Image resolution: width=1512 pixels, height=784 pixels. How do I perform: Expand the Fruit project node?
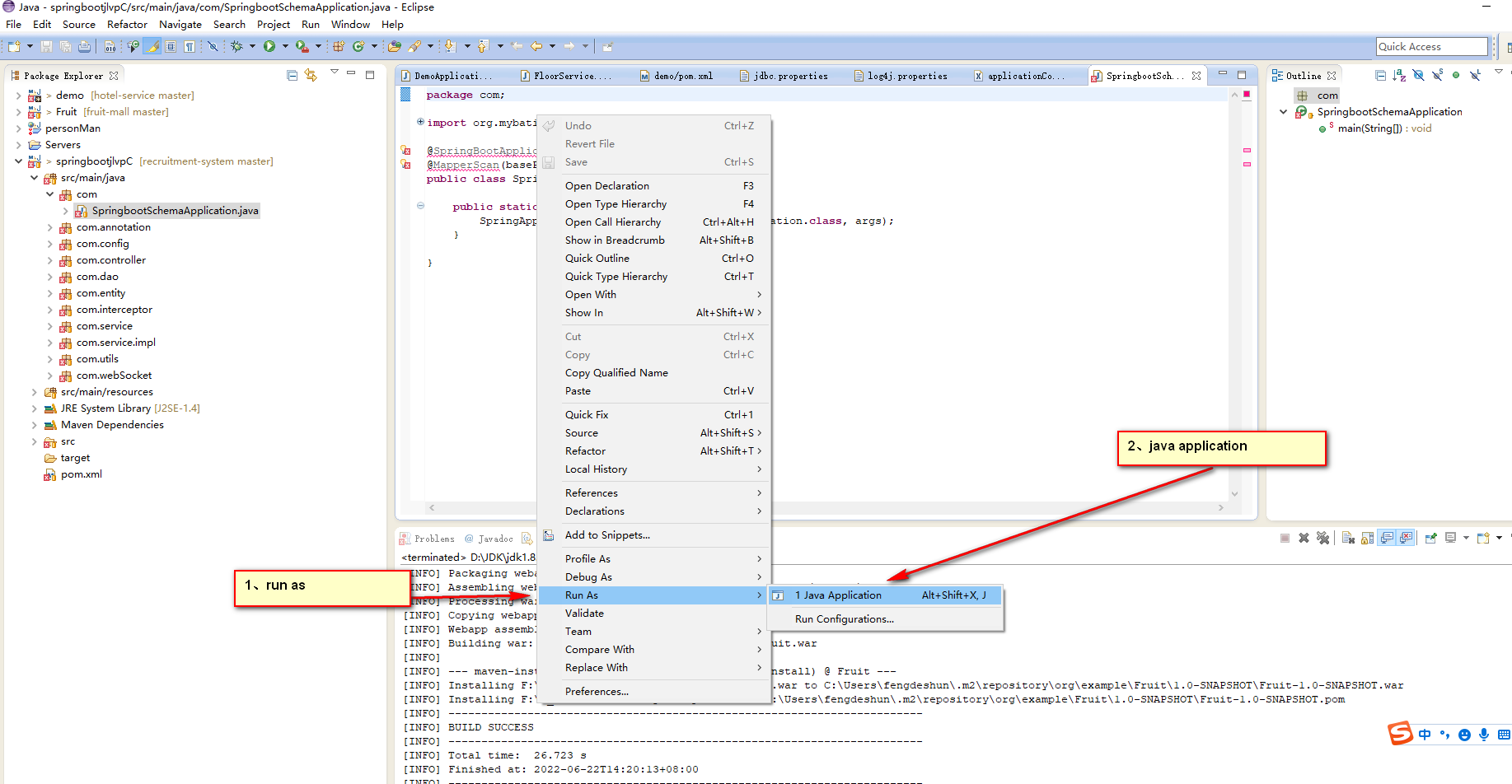pos(19,112)
